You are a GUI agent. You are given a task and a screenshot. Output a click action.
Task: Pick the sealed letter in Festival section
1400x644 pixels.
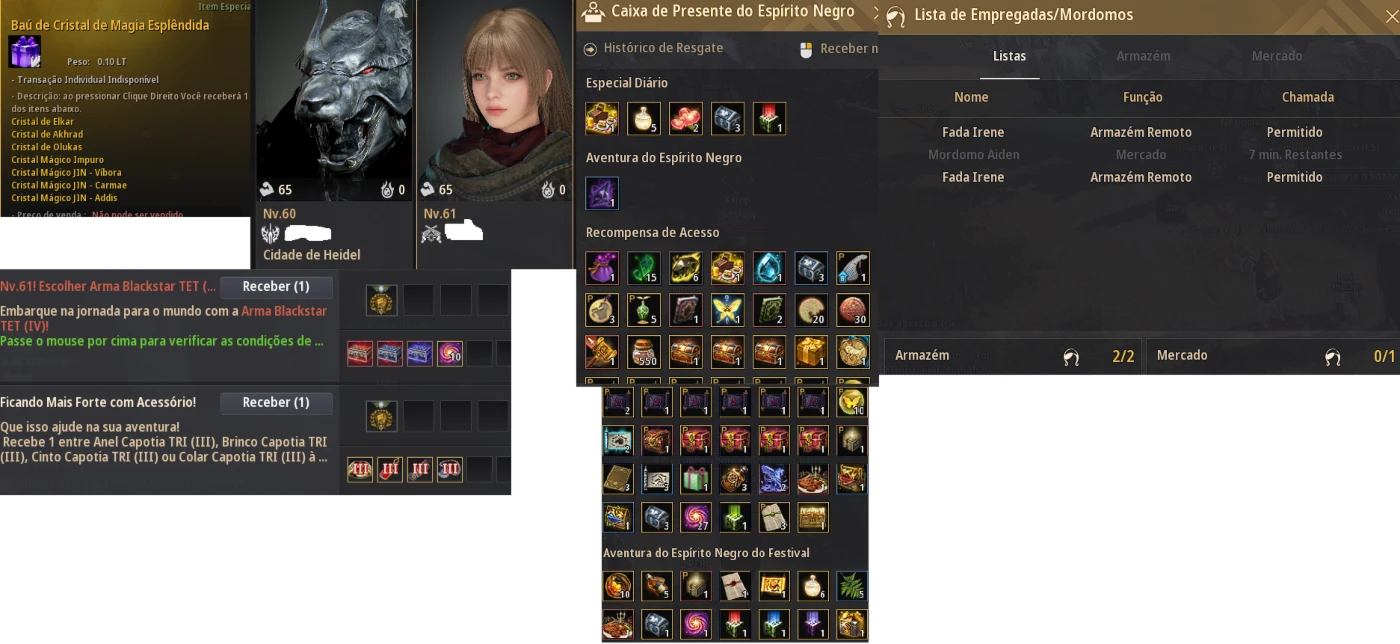[734, 586]
